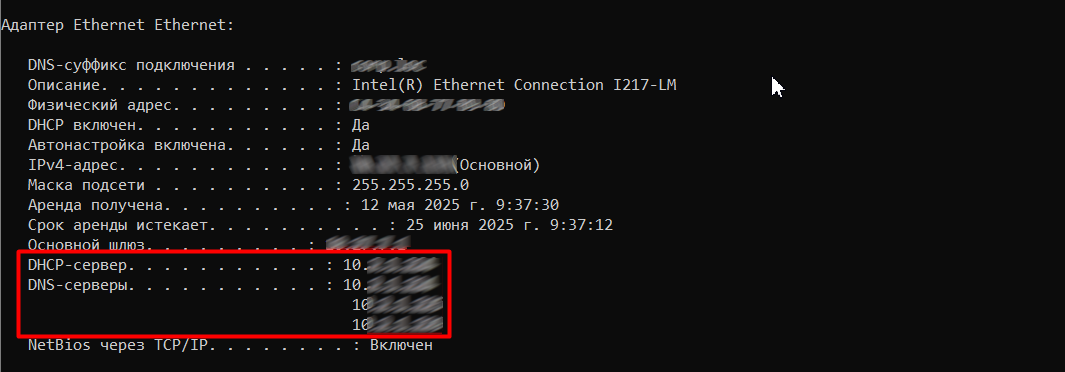
Task: Click the Адаптер Ethernet Ethernet heading
Action: 118,25
